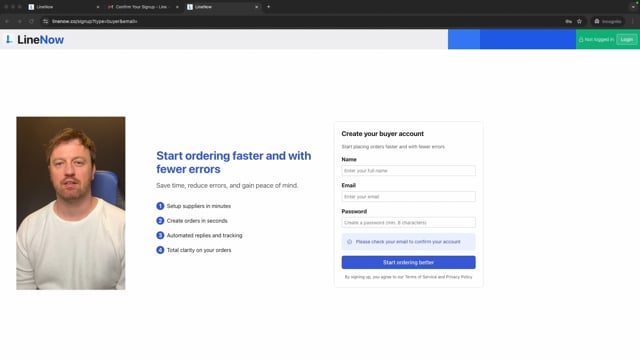Click the 'Create orders in seconds' text

(197, 221)
